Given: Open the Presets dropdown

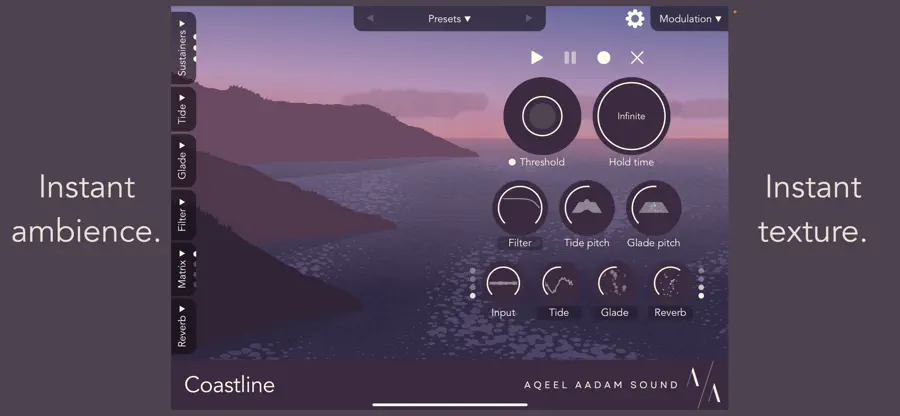Looking at the screenshot, I should 449,19.
